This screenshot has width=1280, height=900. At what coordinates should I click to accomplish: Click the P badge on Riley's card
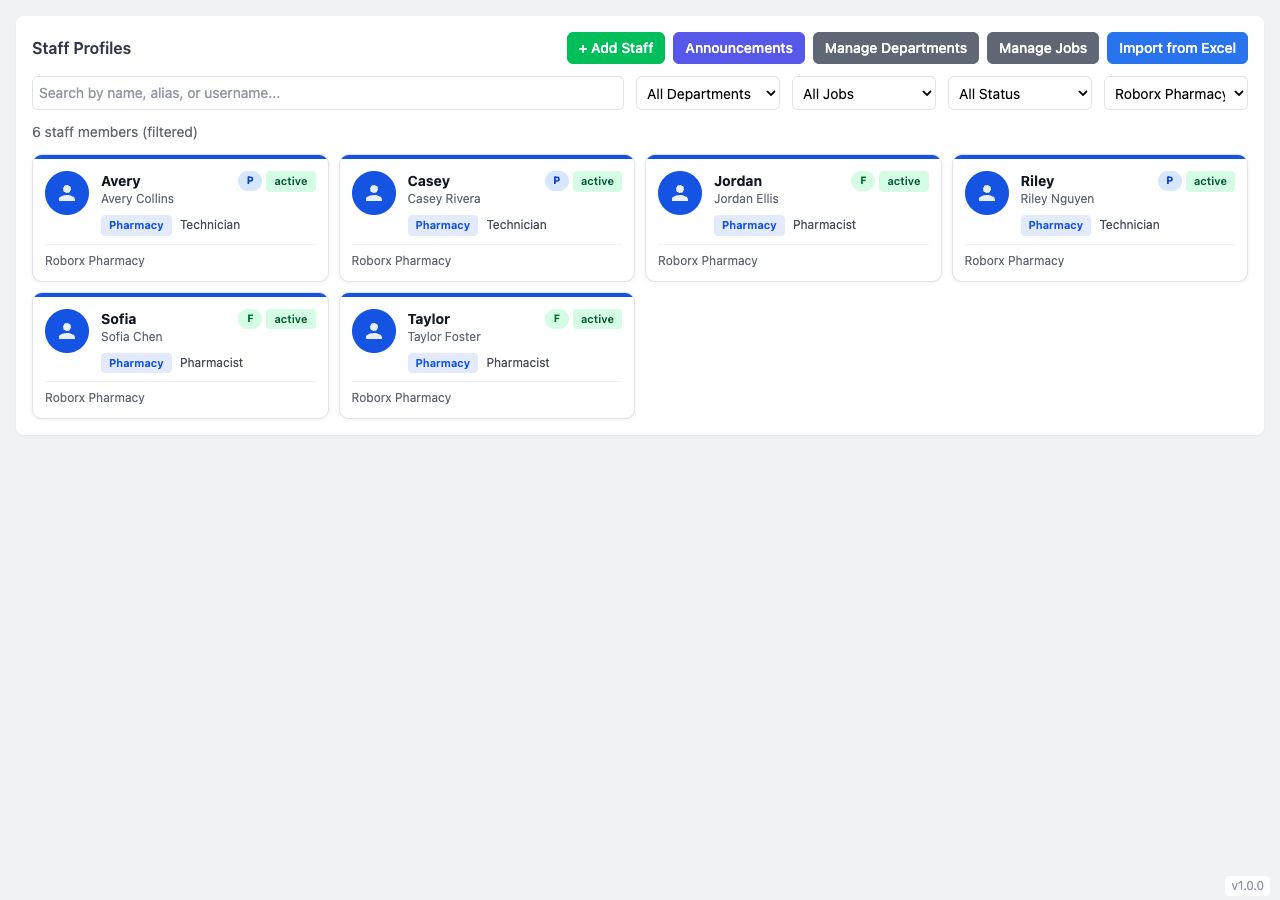click(1170, 181)
